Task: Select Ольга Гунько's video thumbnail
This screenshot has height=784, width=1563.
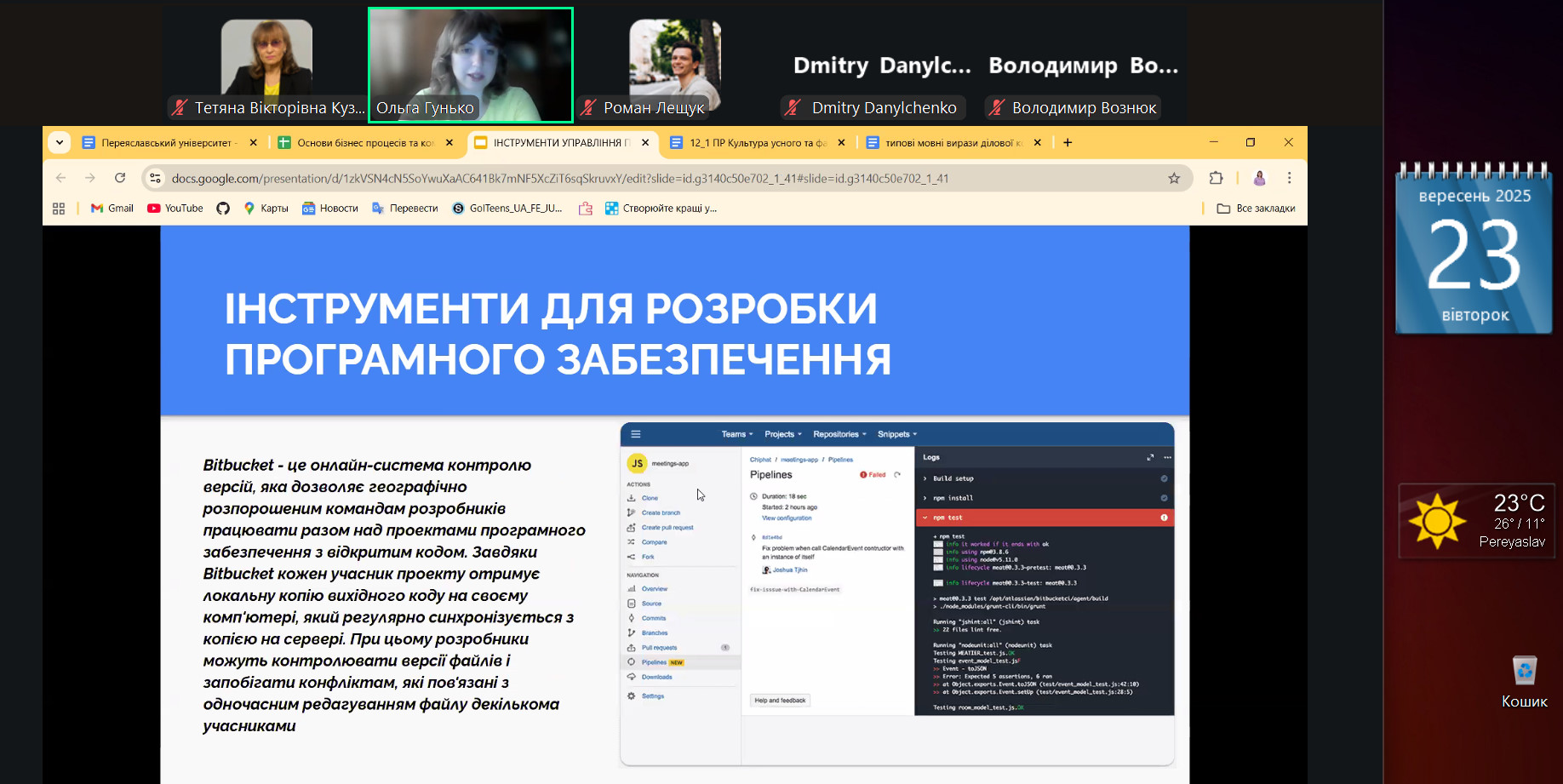Action: [471, 65]
